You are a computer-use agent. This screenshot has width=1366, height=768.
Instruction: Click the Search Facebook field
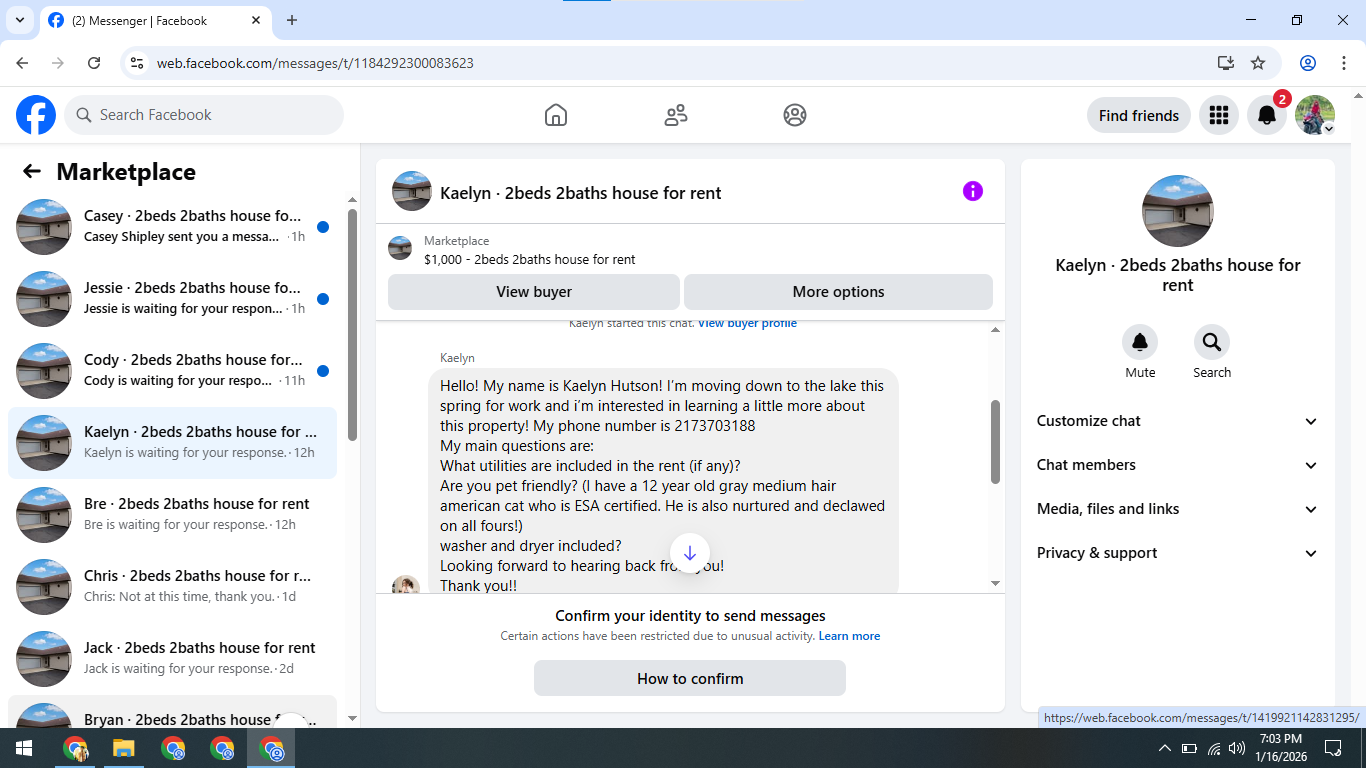point(204,115)
